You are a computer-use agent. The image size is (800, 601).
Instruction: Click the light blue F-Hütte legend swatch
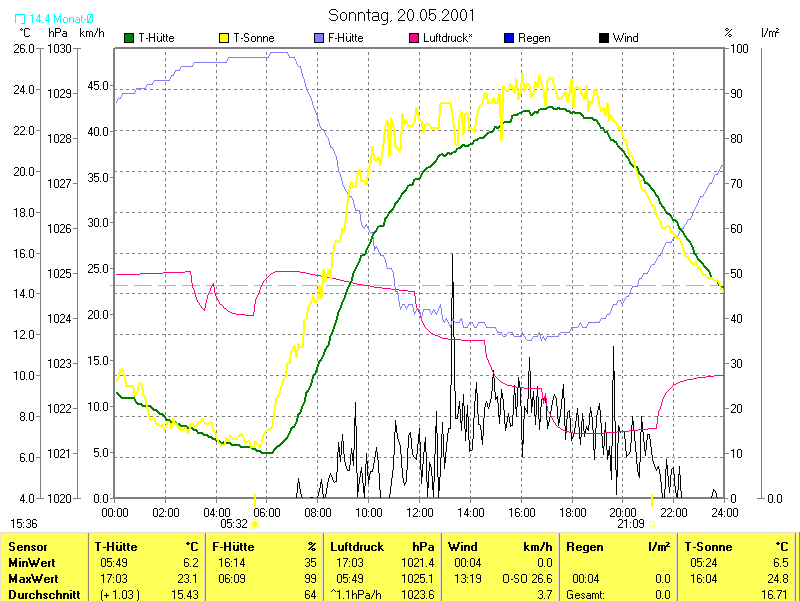[319, 38]
